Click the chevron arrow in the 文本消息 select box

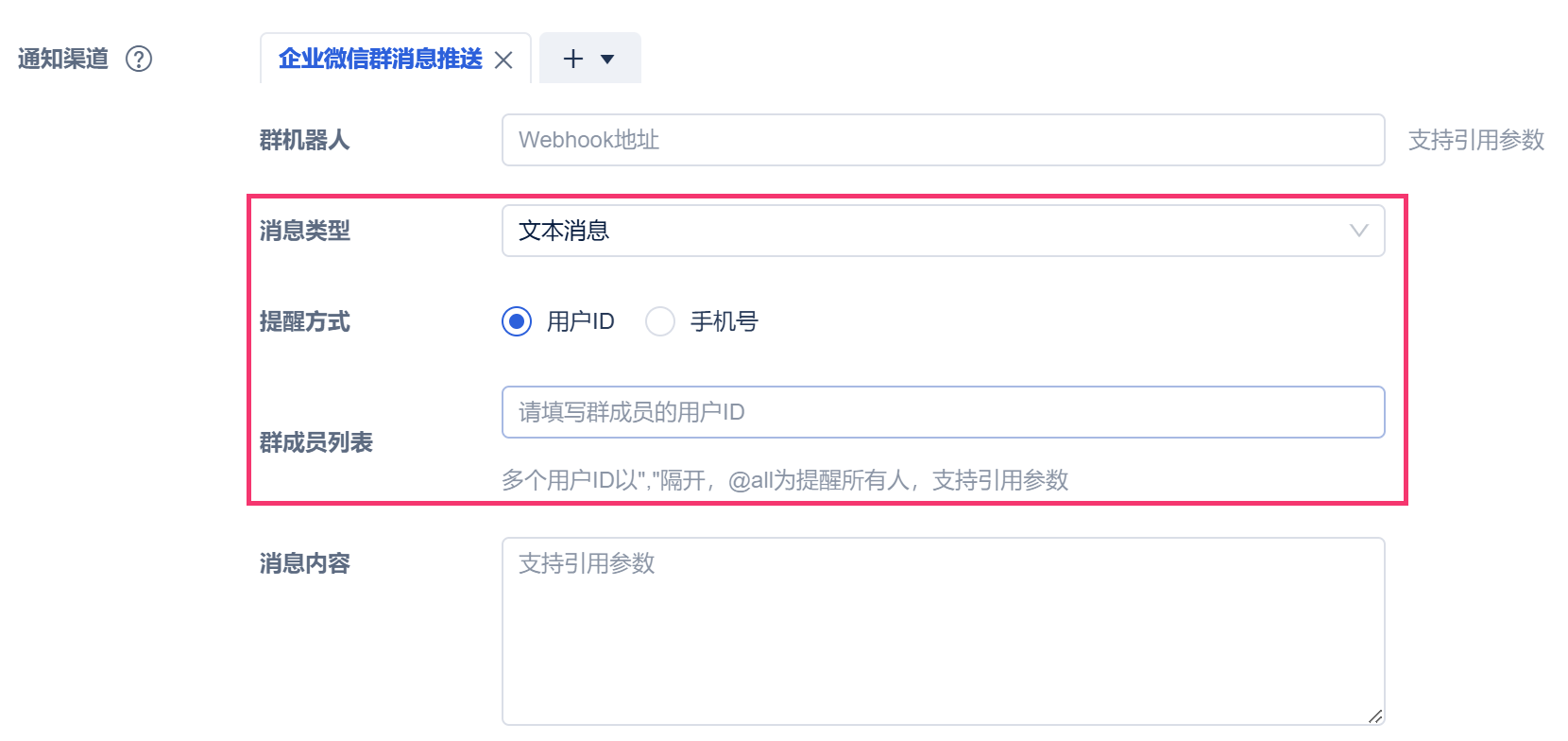pos(1358,231)
